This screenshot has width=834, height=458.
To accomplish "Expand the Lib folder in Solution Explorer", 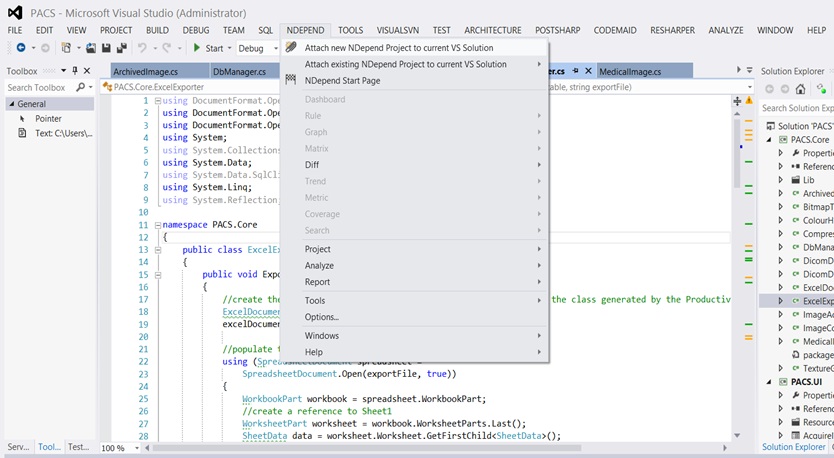I will click(781, 180).
